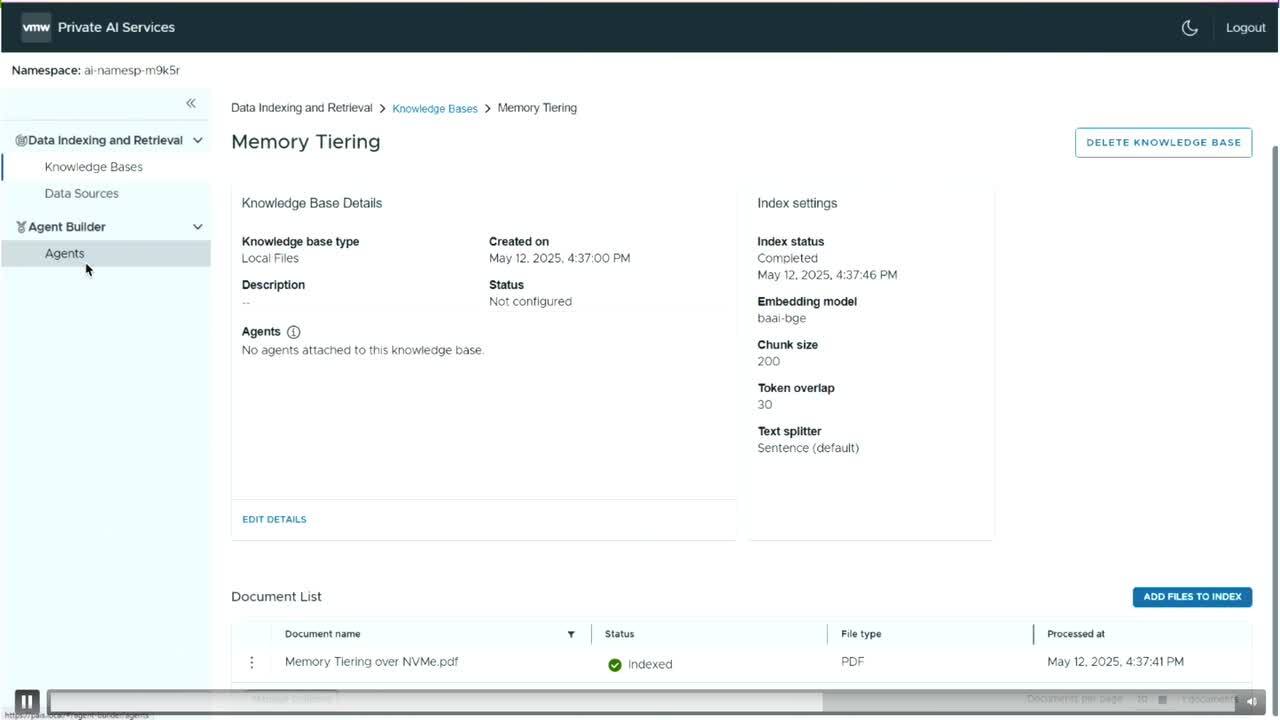The image size is (1280, 720).
Task: Click the Logout link
Action: [x=1245, y=28]
